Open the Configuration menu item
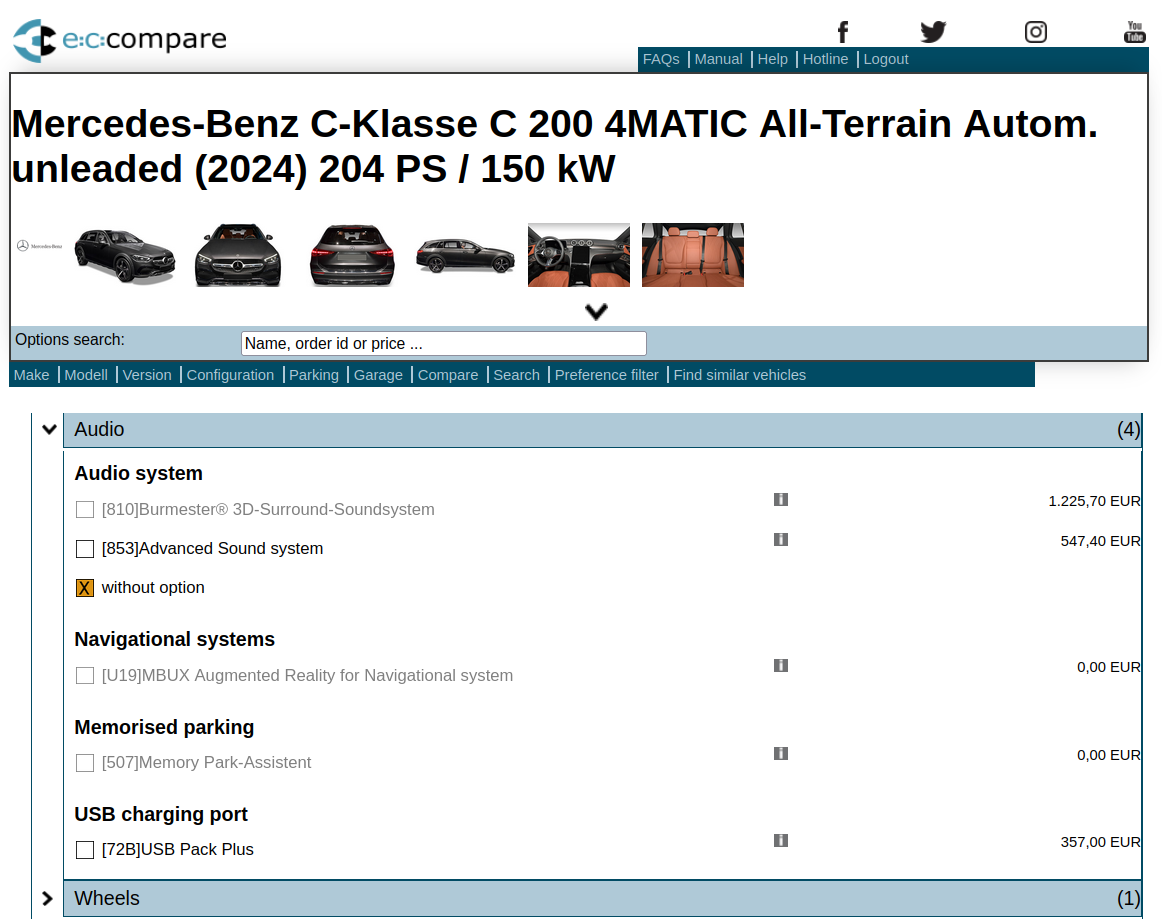 click(230, 375)
